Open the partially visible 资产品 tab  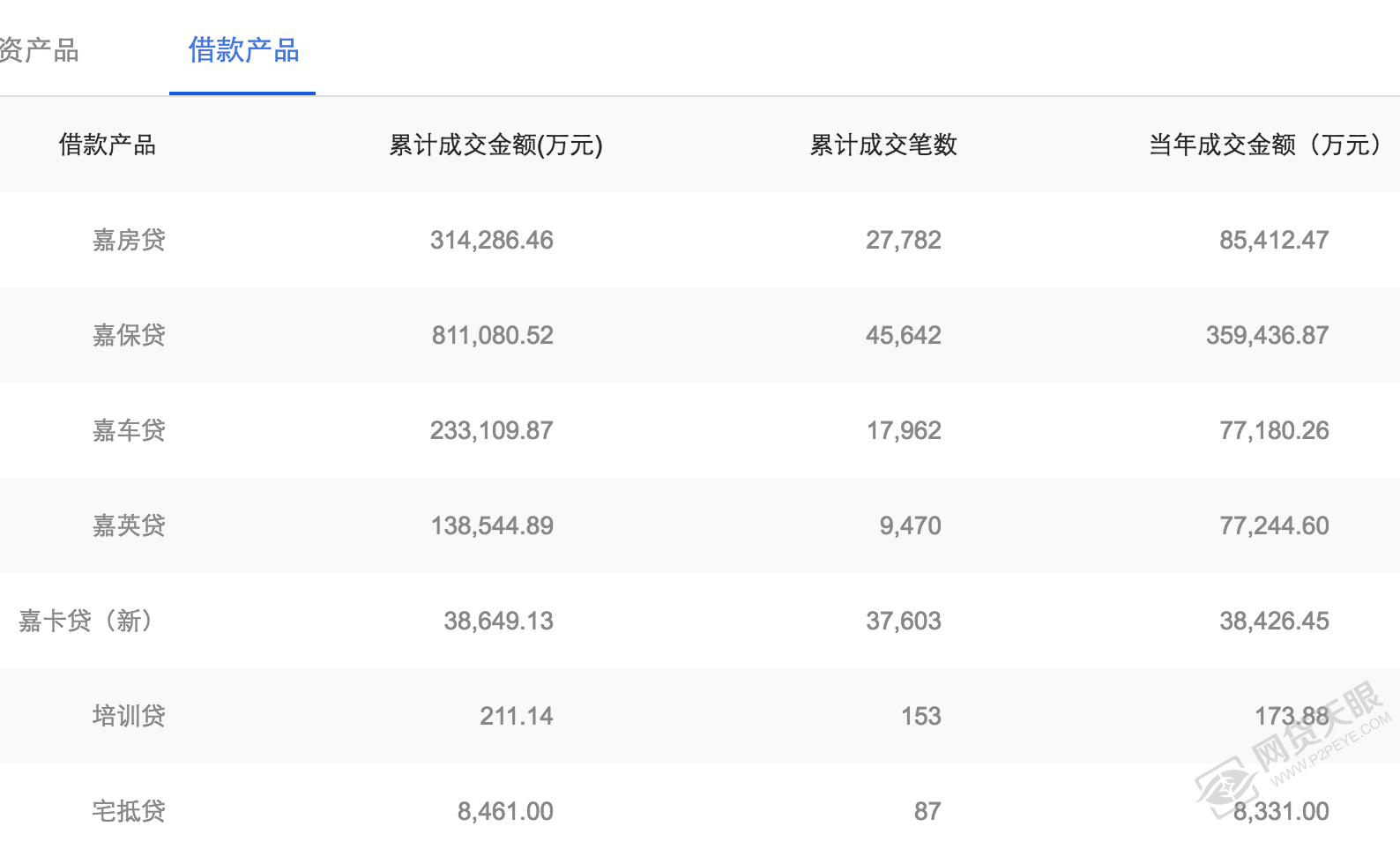[x=39, y=50]
